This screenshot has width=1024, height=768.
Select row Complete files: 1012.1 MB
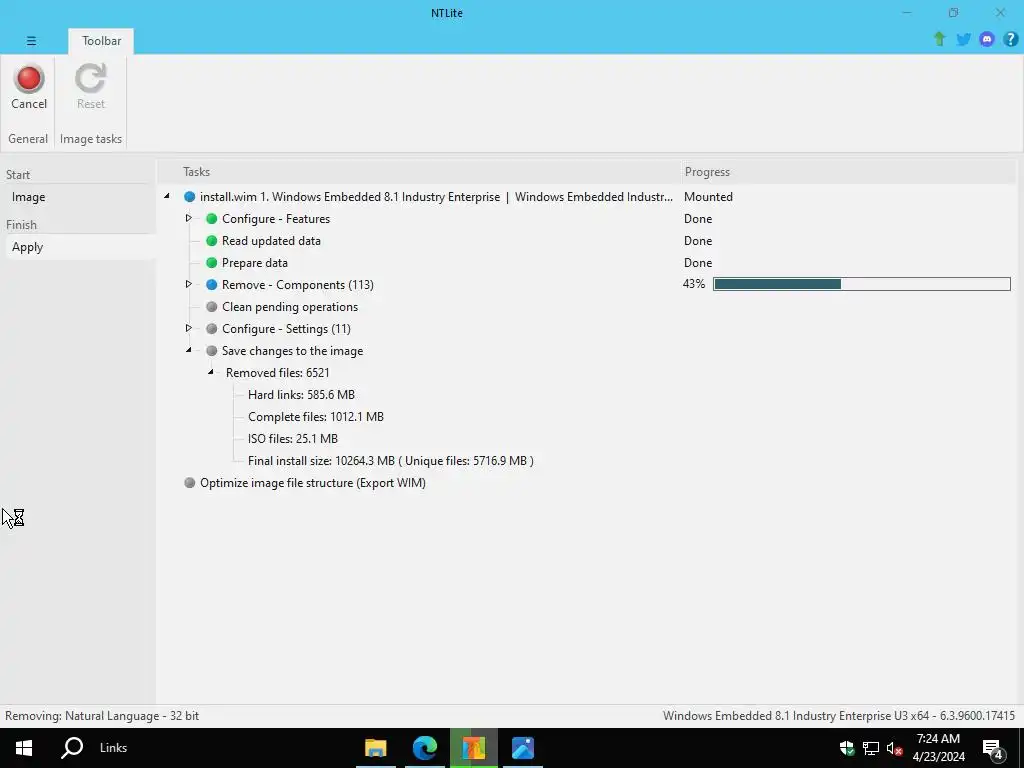point(315,417)
